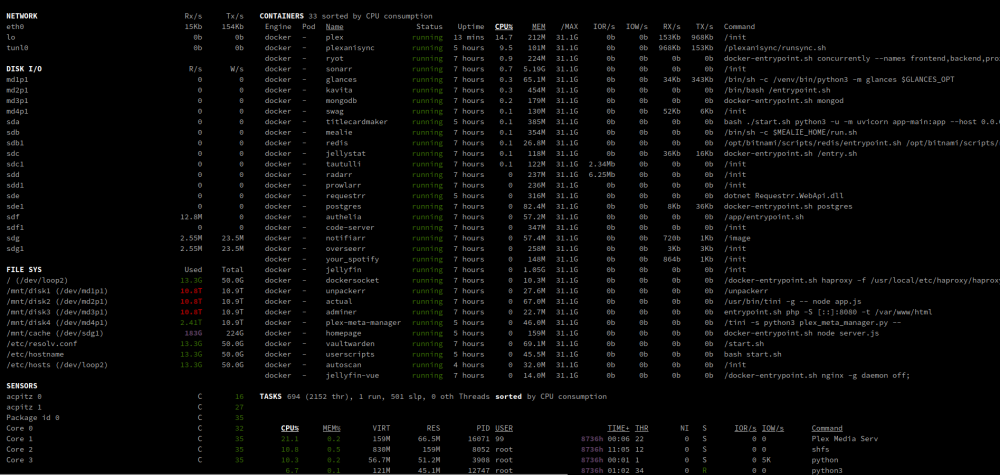
Task: Select the Plex Media Serv process
Action: [x=845, y=439]
